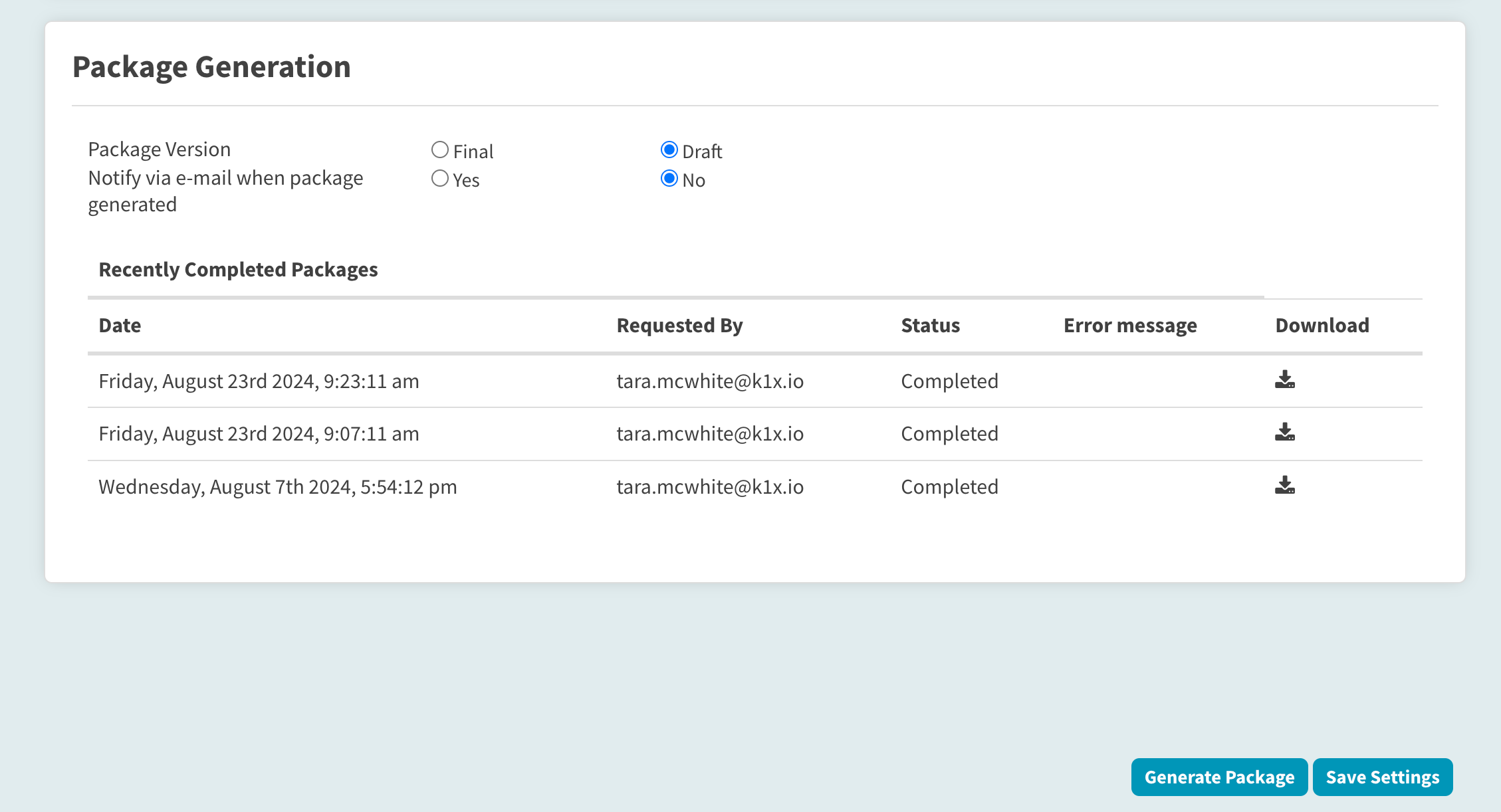Click the Wednesday, August 7th date cell
This screenshot has height=812, width=1501.
[x=277, y=487]
